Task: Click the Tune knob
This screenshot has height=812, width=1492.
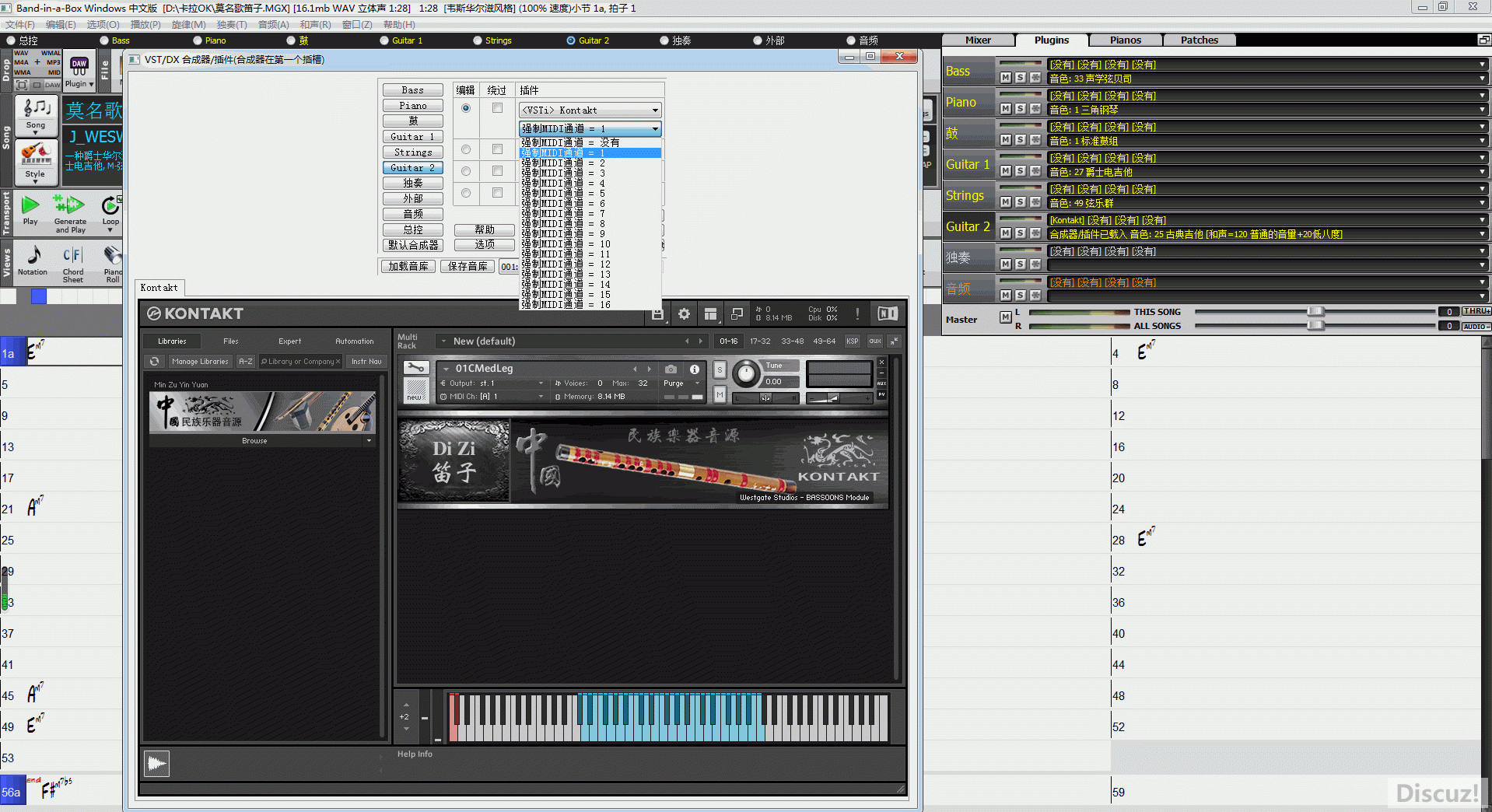Action: pos(746,374)
